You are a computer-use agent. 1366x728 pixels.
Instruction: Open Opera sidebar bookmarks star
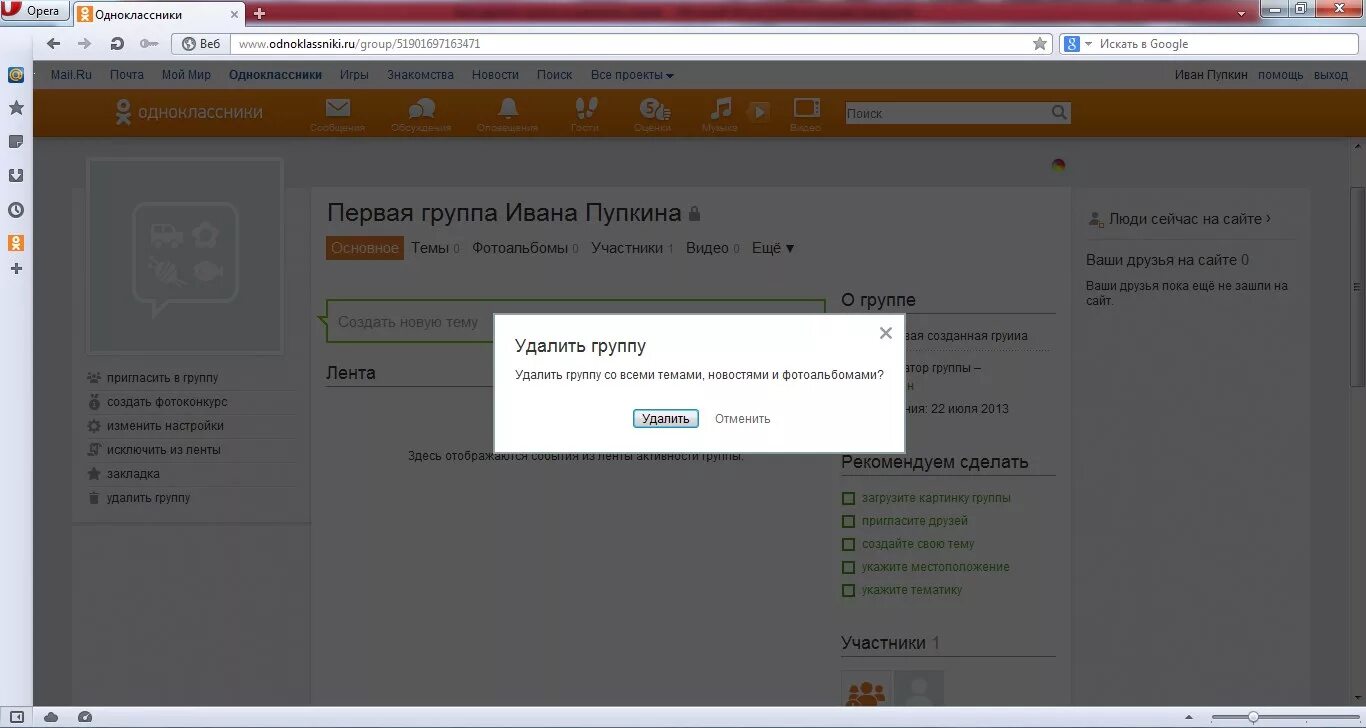pos(16,108)
